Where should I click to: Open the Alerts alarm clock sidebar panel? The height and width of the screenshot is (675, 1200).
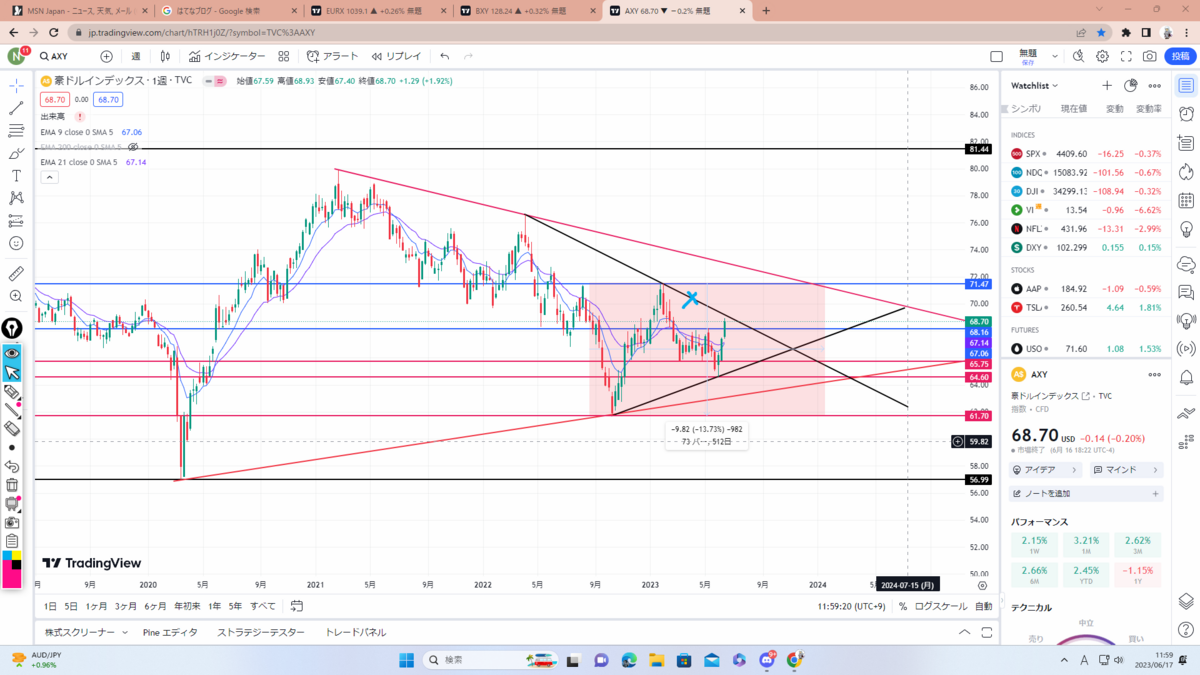(x=1186, y=114)
